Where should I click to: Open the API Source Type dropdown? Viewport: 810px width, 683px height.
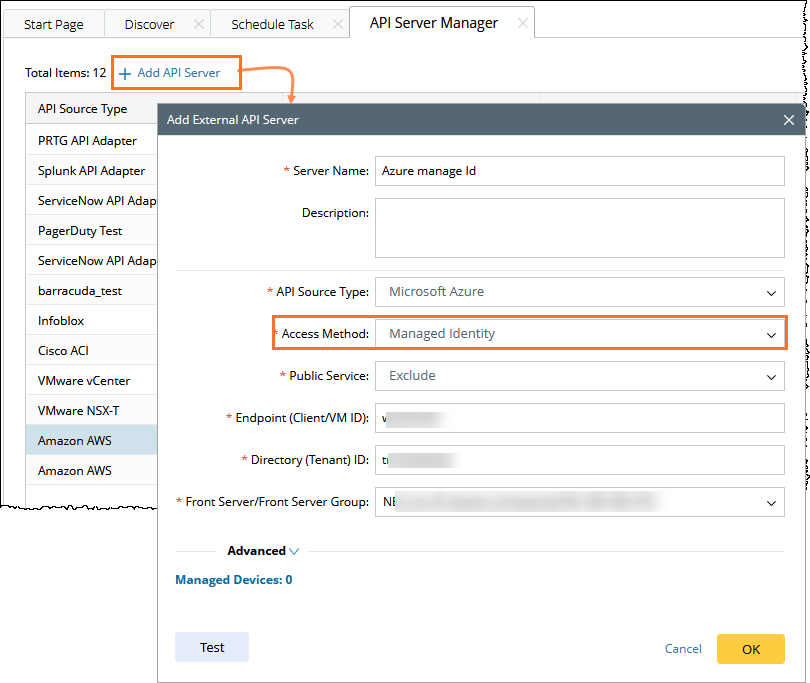point(579,292)
